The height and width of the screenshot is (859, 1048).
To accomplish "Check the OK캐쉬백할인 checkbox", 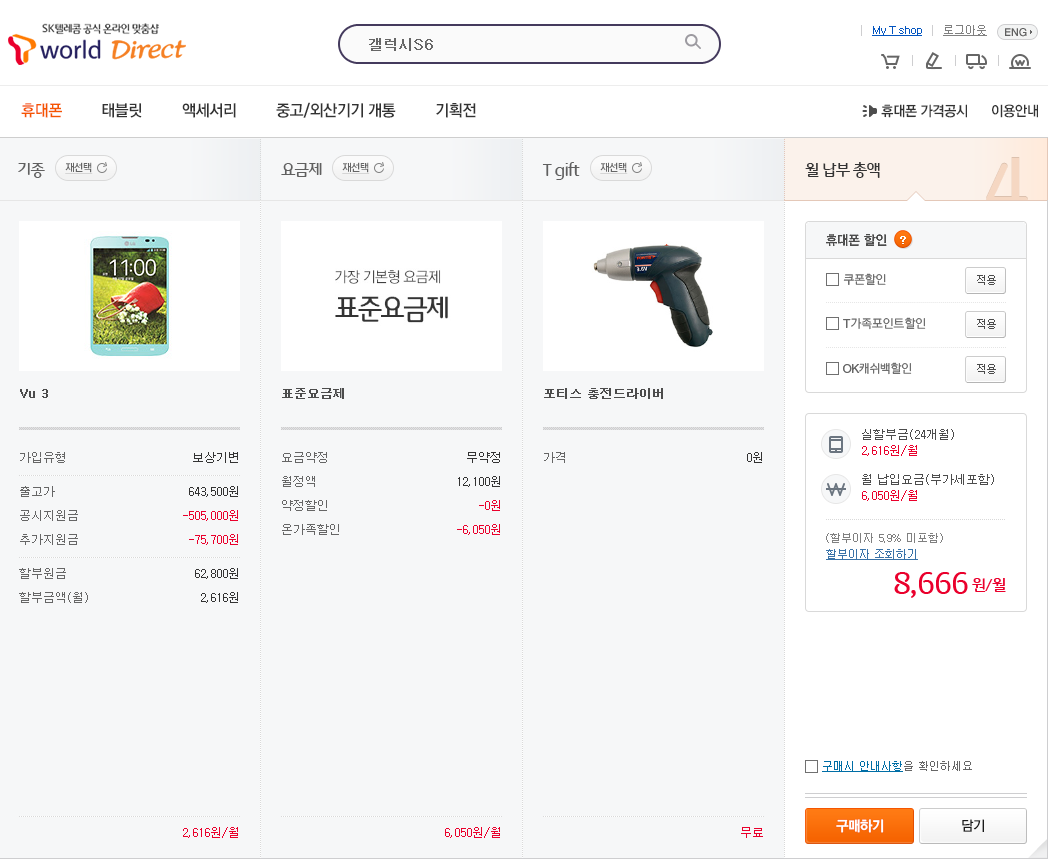I will 832,369.
